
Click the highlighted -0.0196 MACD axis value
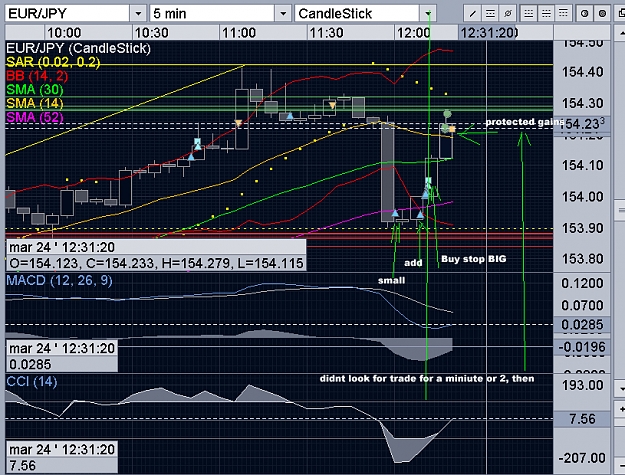(x=582, y=347)
